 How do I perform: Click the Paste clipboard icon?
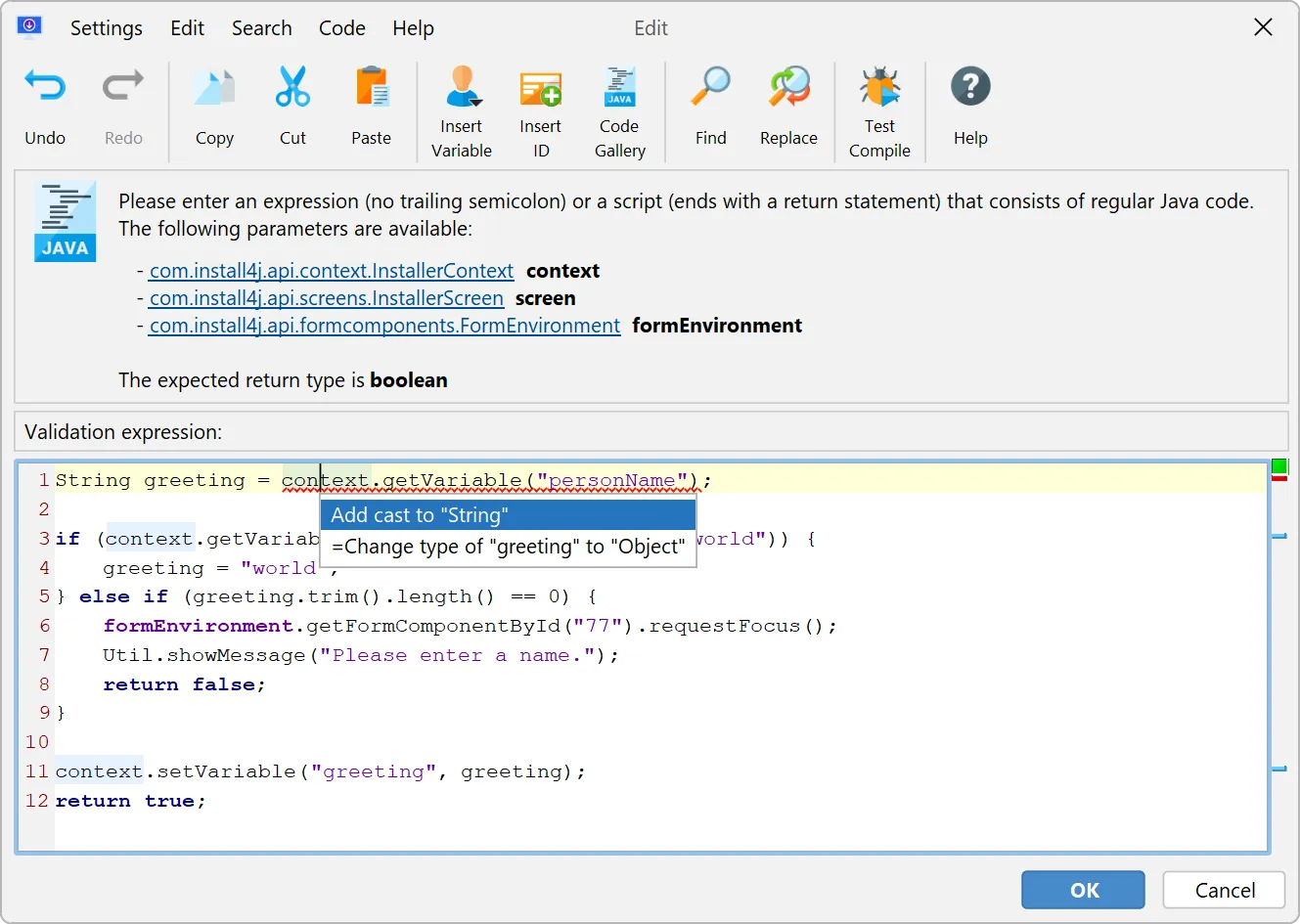[x=372, y=88]
